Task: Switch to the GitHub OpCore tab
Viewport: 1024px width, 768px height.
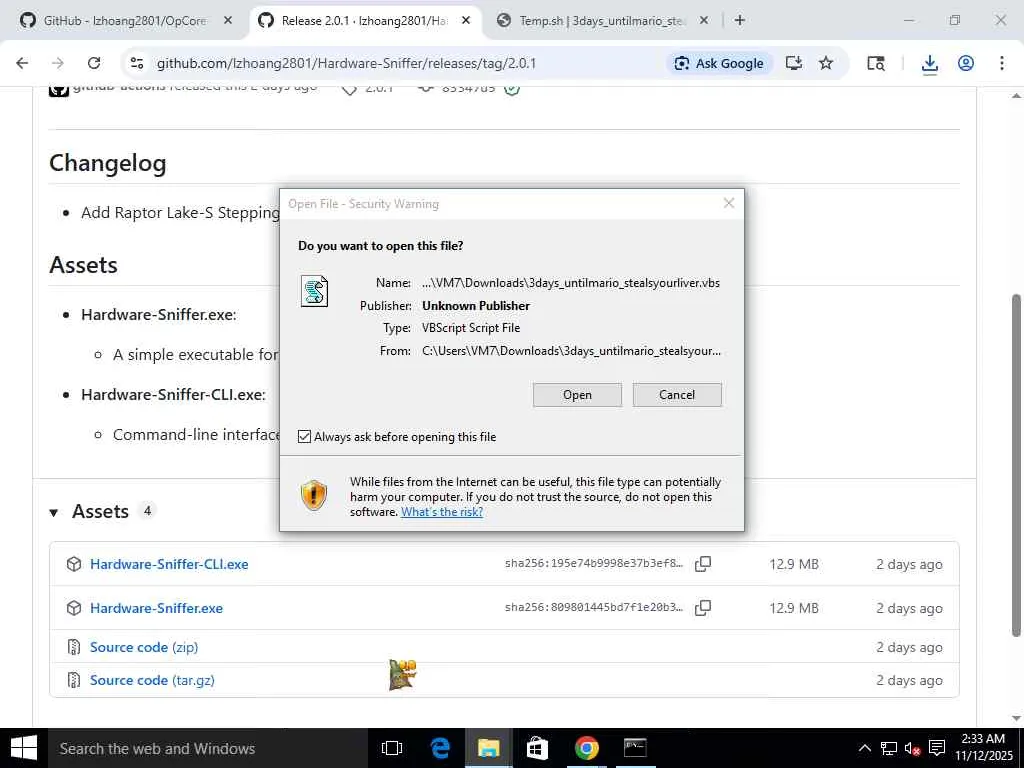Action: [x=124, y=21]
